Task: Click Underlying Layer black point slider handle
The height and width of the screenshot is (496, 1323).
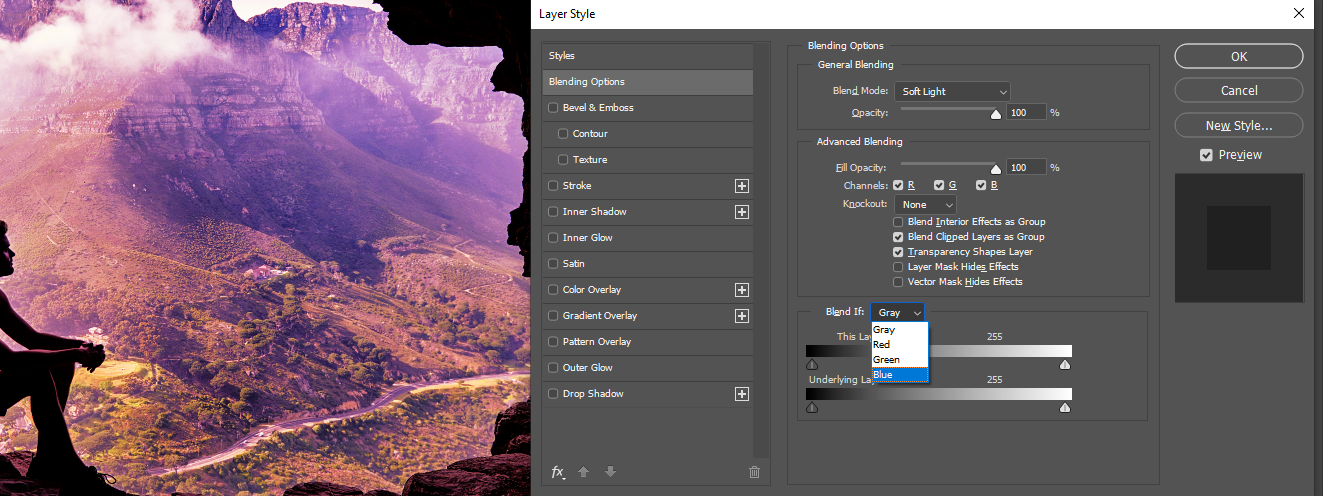Action: coord(811,408)
